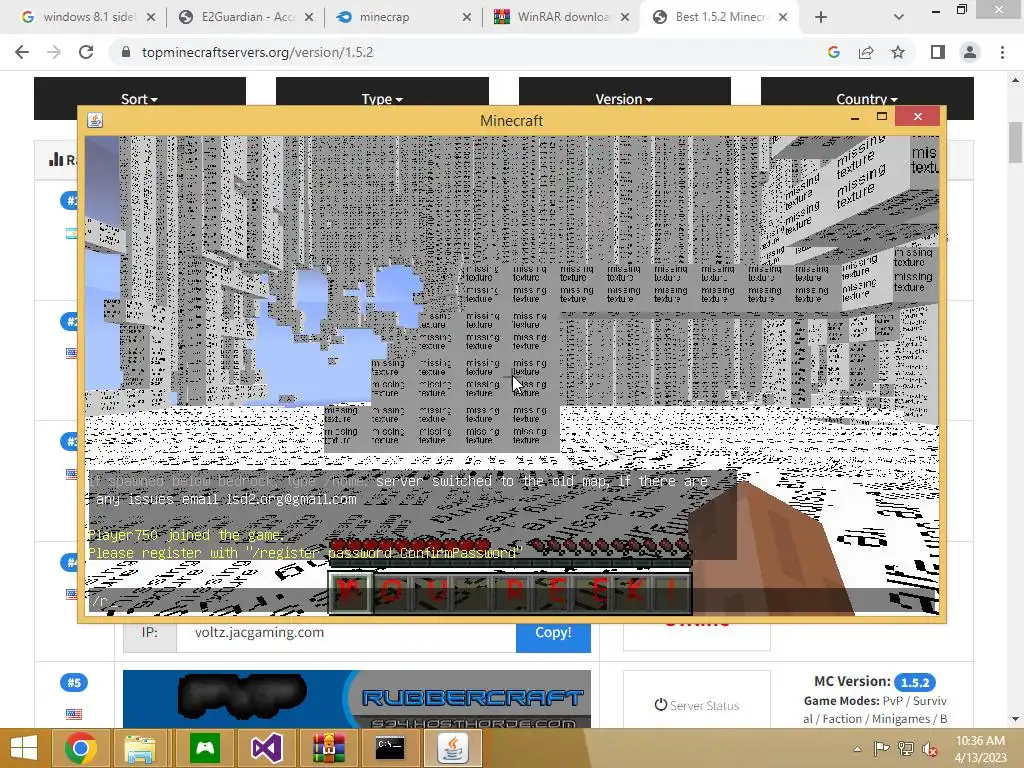Viewport: 1024px width, 768px height.
Task: Select the Java Minecraft taskbar icon
Action: pos(453,748)
